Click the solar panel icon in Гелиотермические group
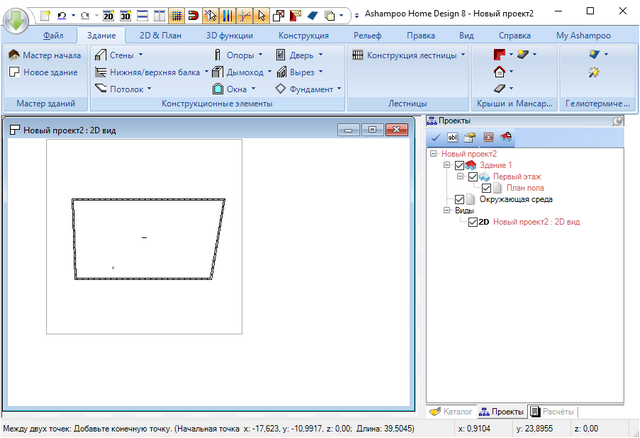The width and height of the screenshot is (640, 438). (x=596, y=54)
